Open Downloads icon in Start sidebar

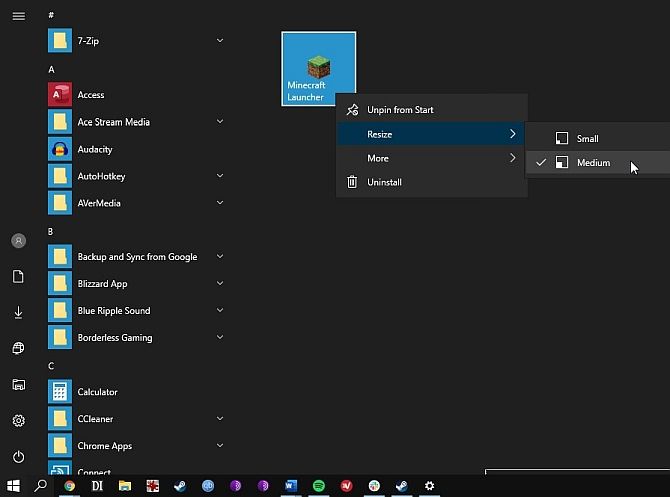[x=18, y=313]
